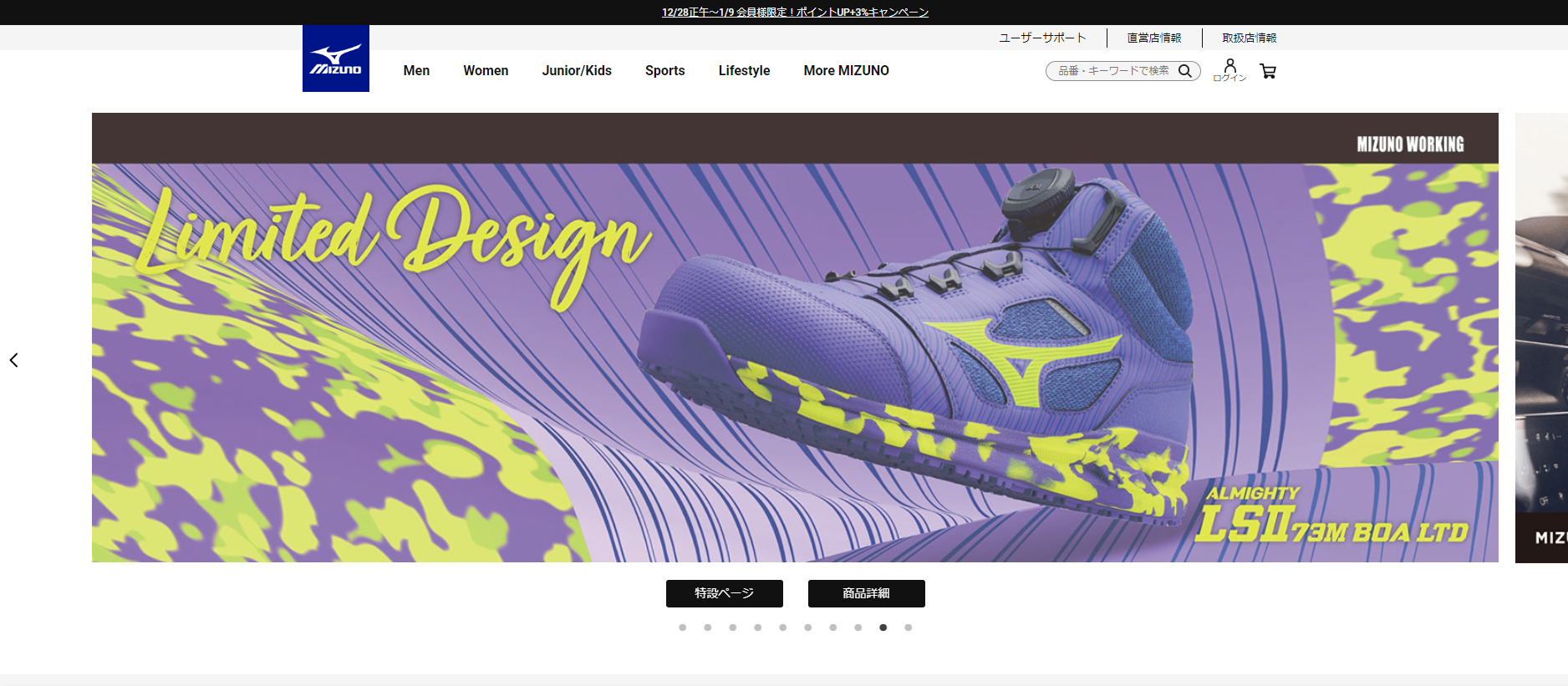The height and width of the screenshot is (686, 1568).
Task: Click the 商品詳細 button
Action: (x=867, y=593)
